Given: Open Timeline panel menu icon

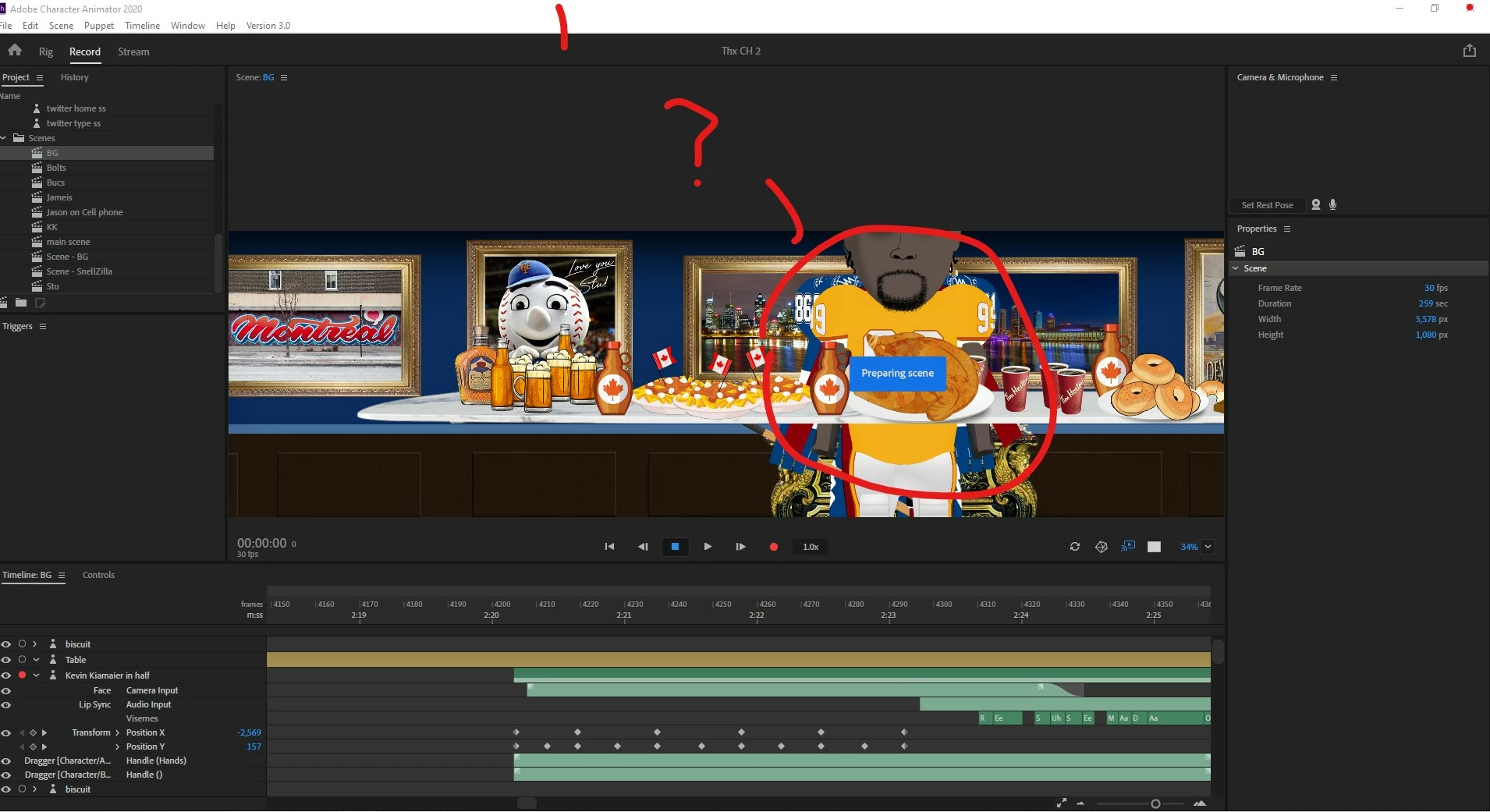Looking at the screenshot, I should (62, 575).
